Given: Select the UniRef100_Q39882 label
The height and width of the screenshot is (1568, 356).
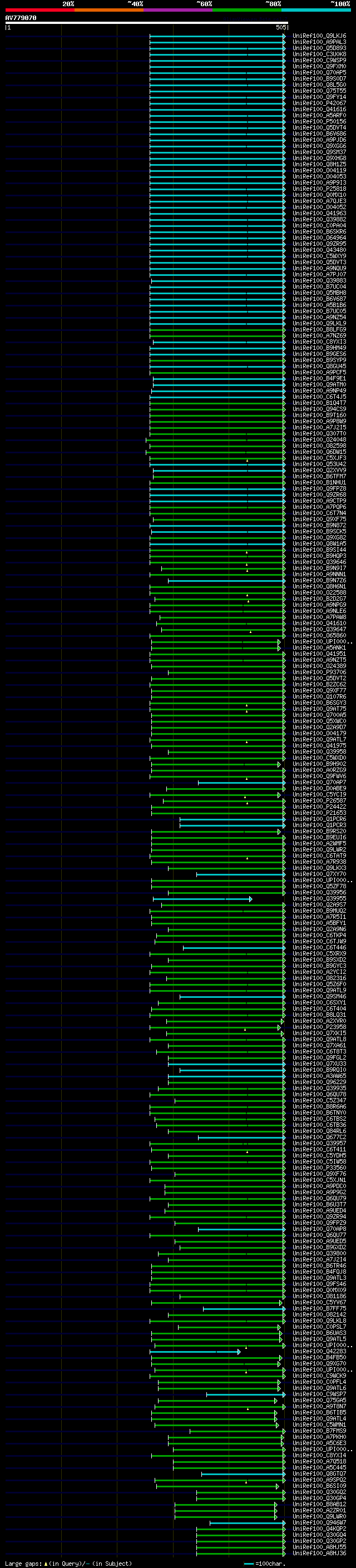Looking at the screenshot, I should point(319,220).
